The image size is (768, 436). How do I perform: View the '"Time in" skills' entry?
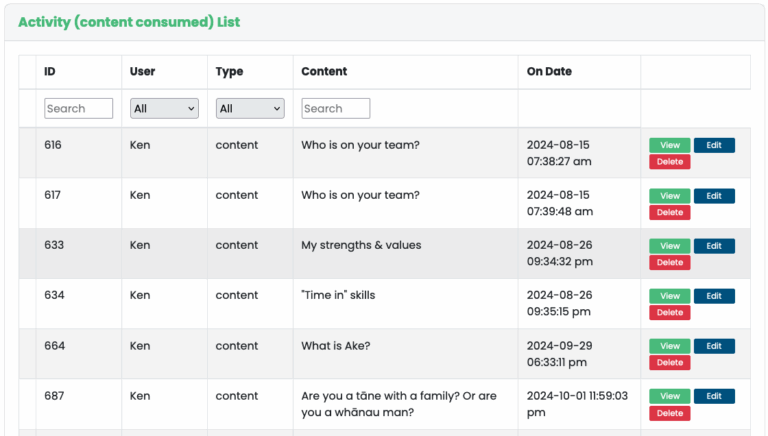click(670, 296)
